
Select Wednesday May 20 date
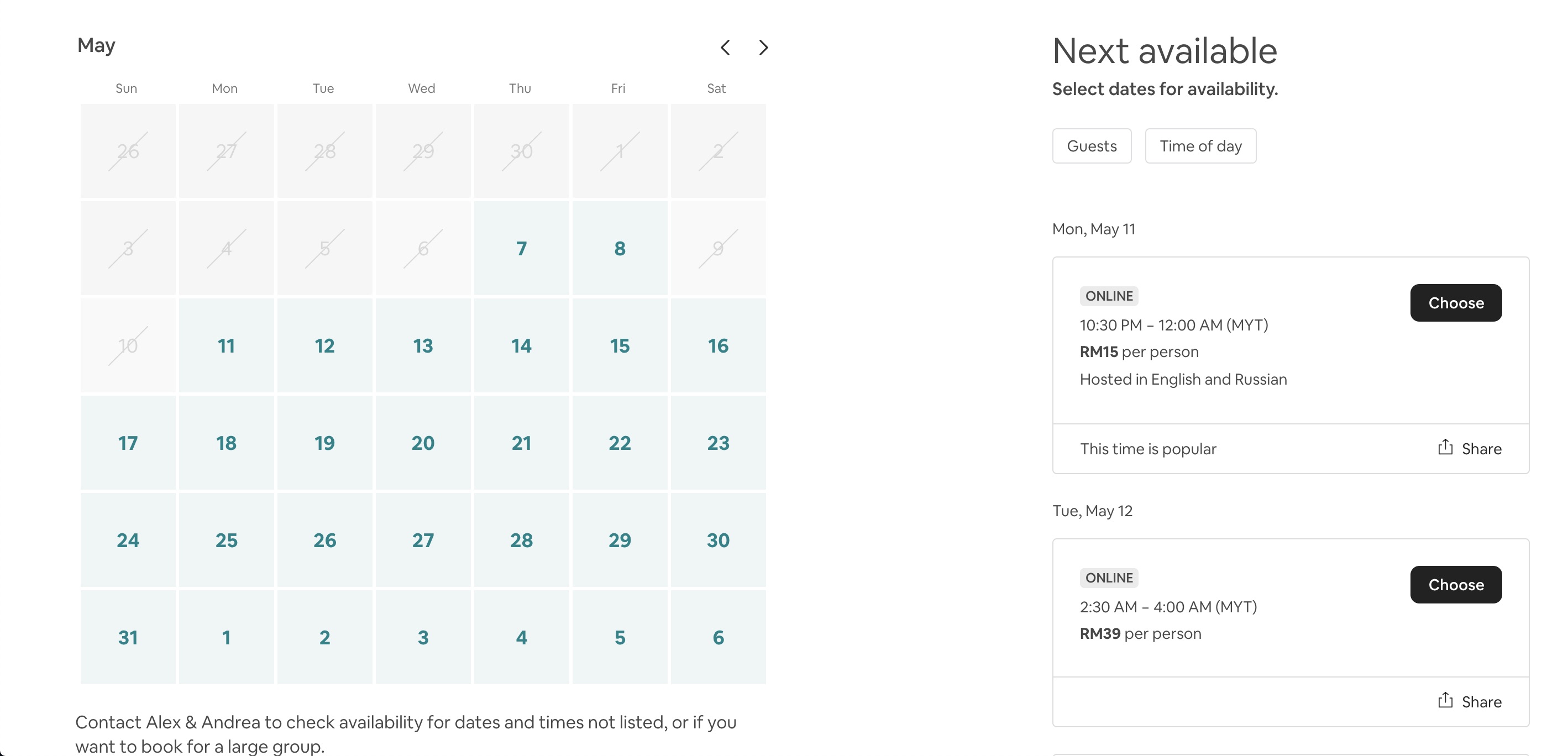point(422,443)
